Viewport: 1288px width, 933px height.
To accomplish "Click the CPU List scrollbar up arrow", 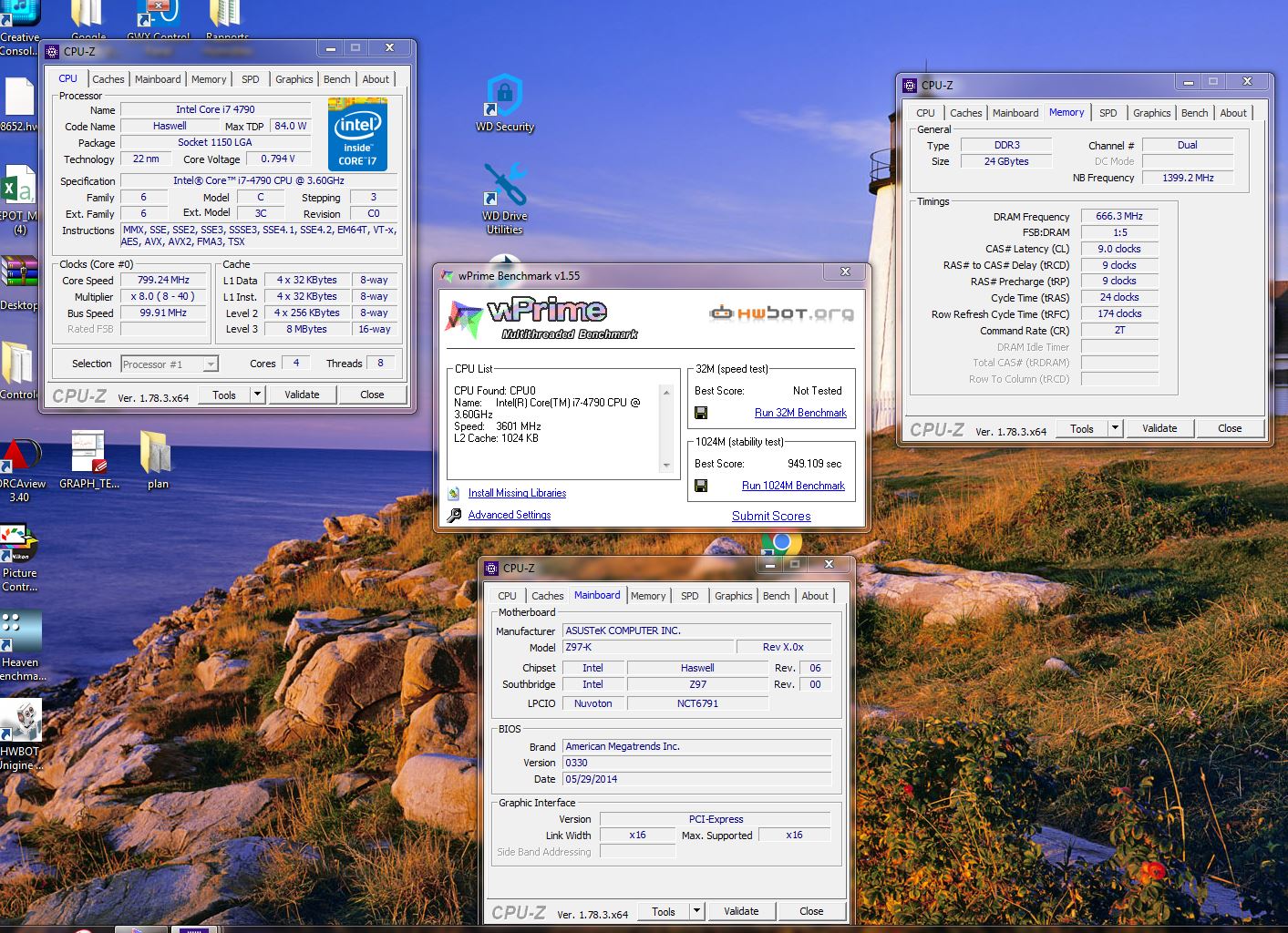I will coord(666,392).
